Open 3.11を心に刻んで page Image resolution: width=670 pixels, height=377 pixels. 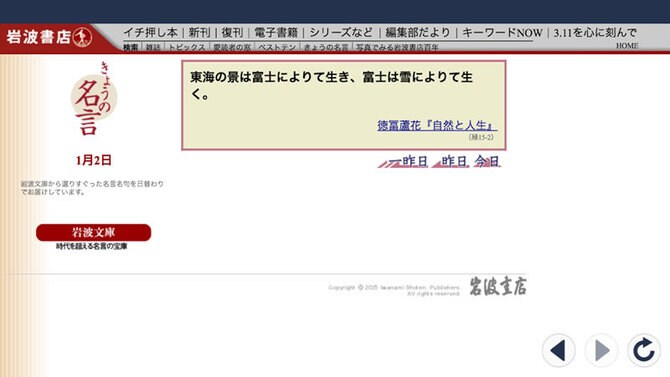pos(595,32)
